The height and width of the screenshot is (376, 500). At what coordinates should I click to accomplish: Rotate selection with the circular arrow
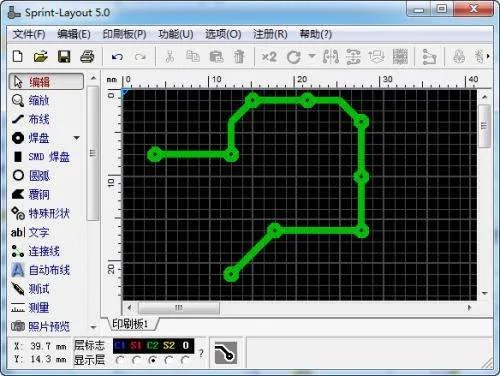pyautogui.click(x=294, y=57)
